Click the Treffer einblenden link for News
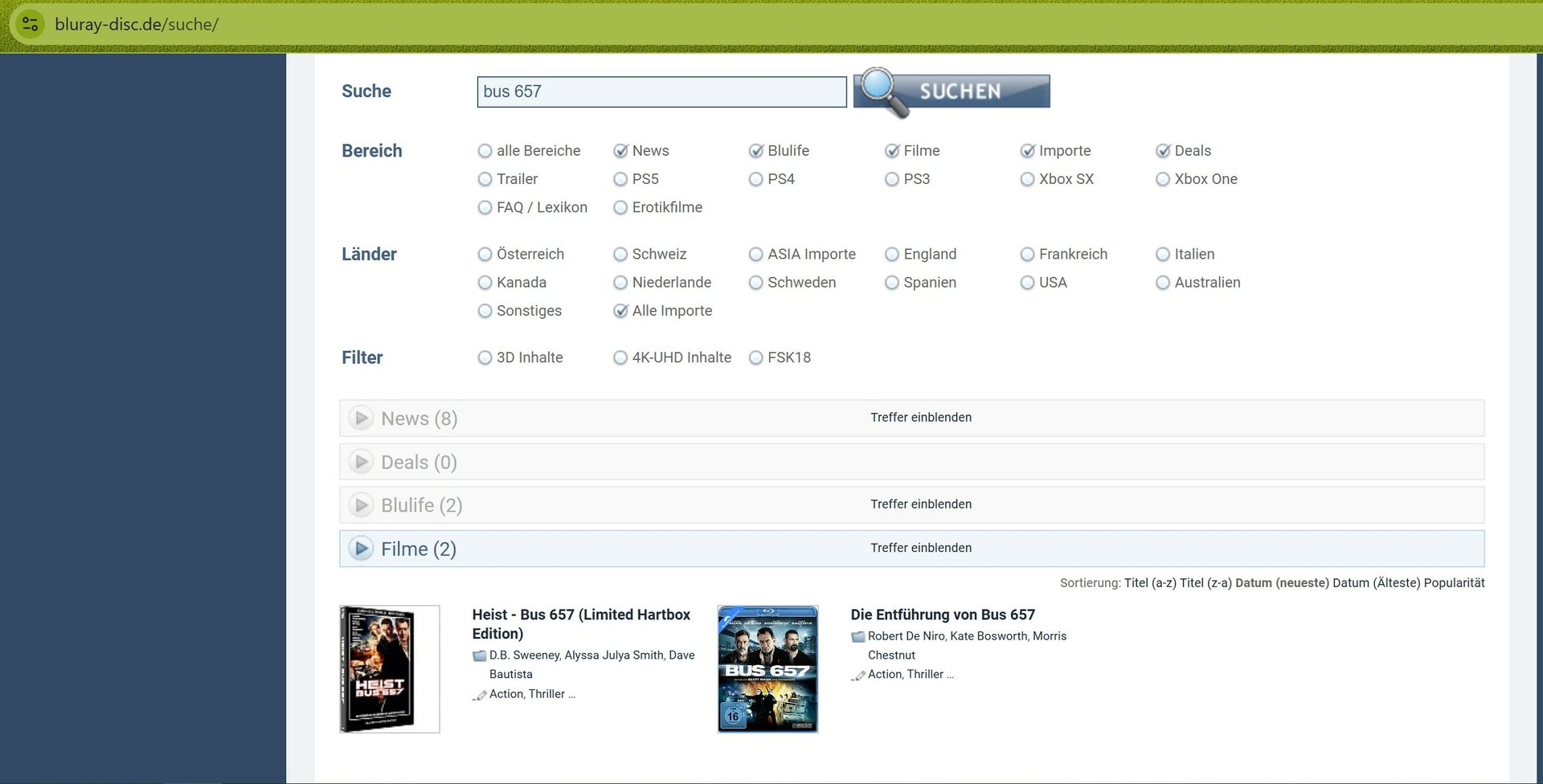This screenshot has width=1543, height=784. pos(921,418)
